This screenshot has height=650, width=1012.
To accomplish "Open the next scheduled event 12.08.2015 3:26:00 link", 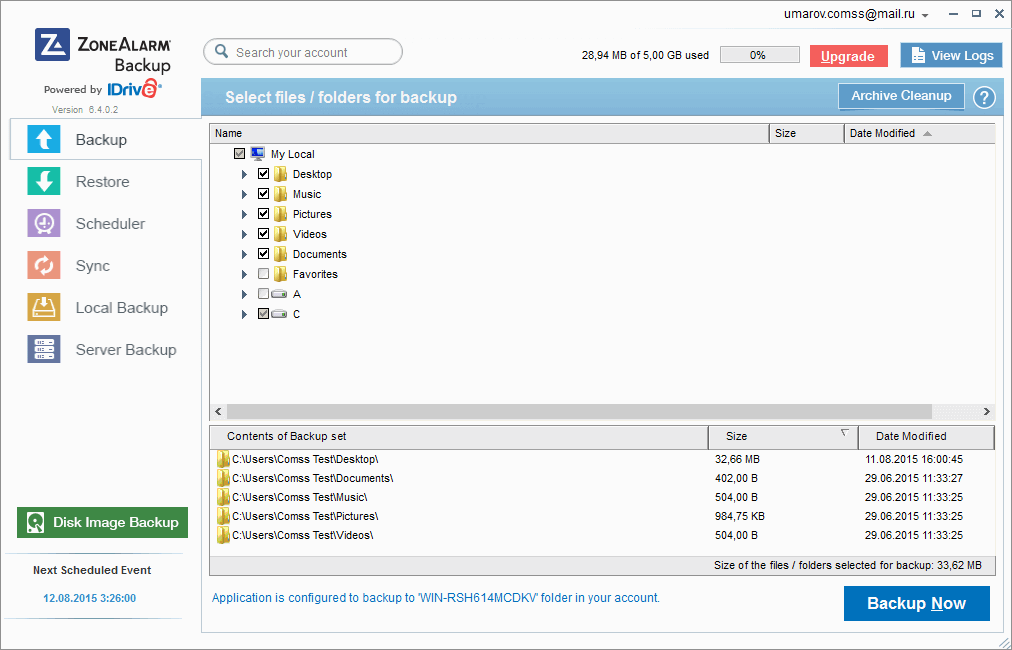I will tap(90, 598).
